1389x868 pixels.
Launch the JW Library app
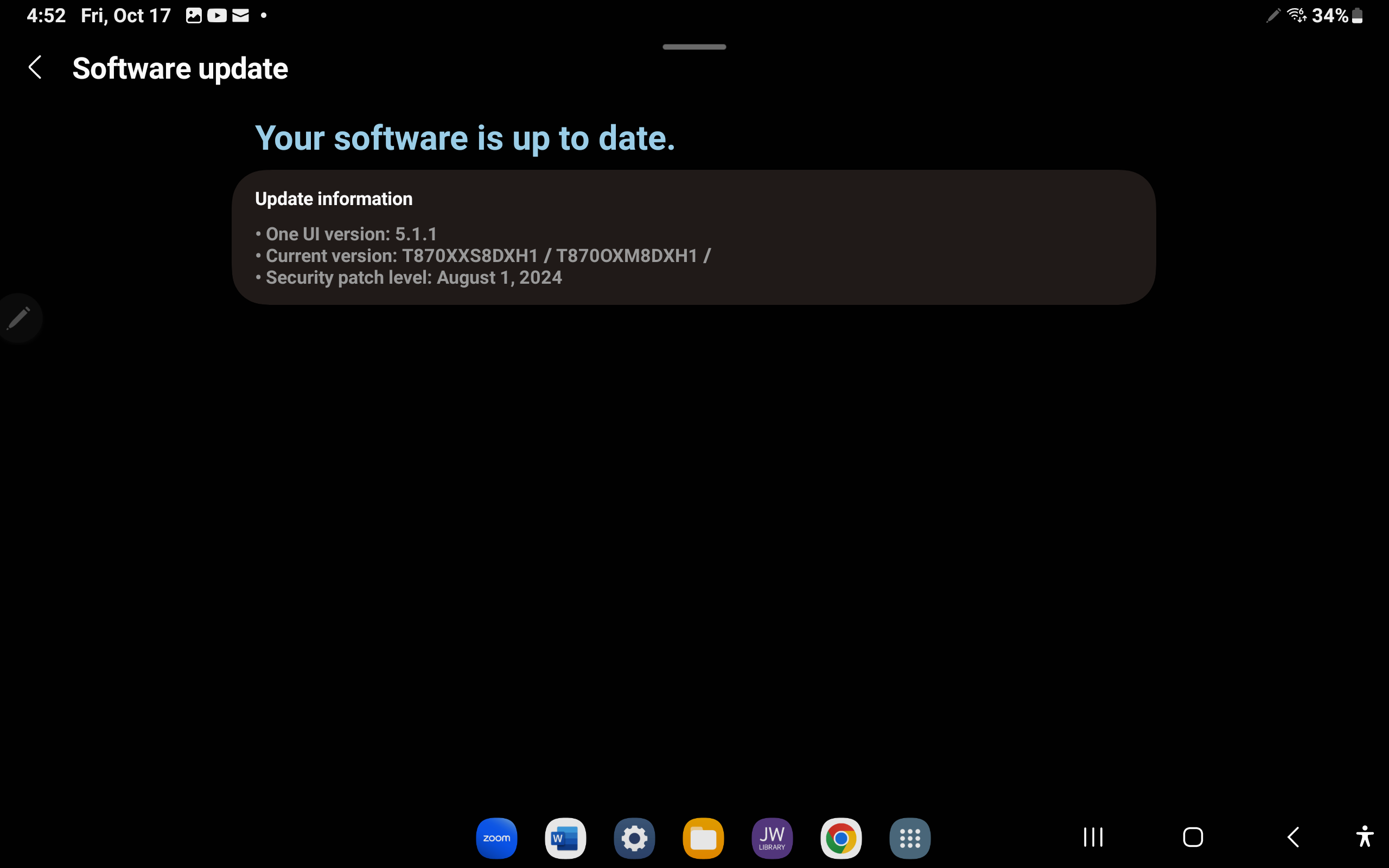point(772,838)
